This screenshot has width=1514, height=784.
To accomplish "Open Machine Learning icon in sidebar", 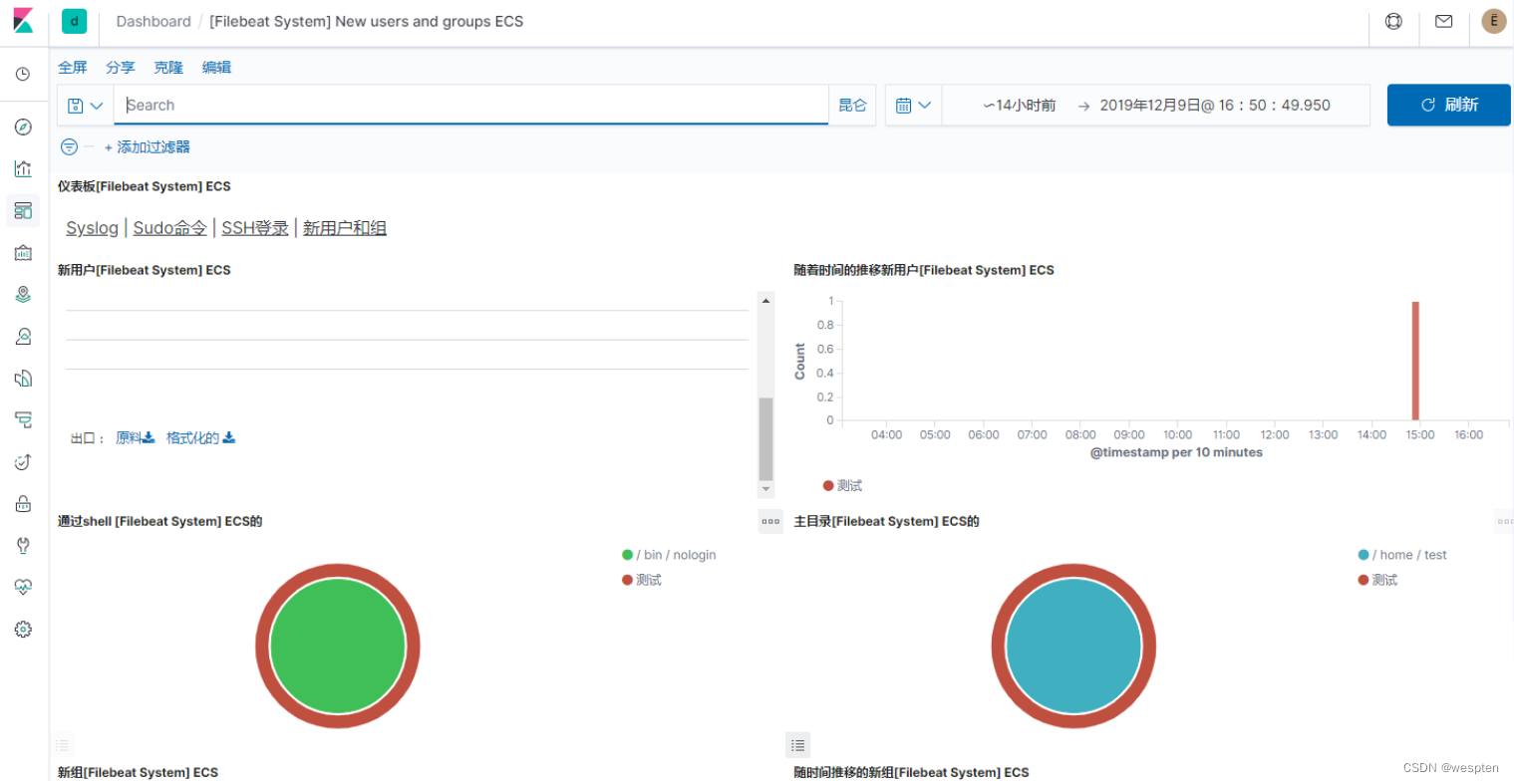I will click(23, 337).
